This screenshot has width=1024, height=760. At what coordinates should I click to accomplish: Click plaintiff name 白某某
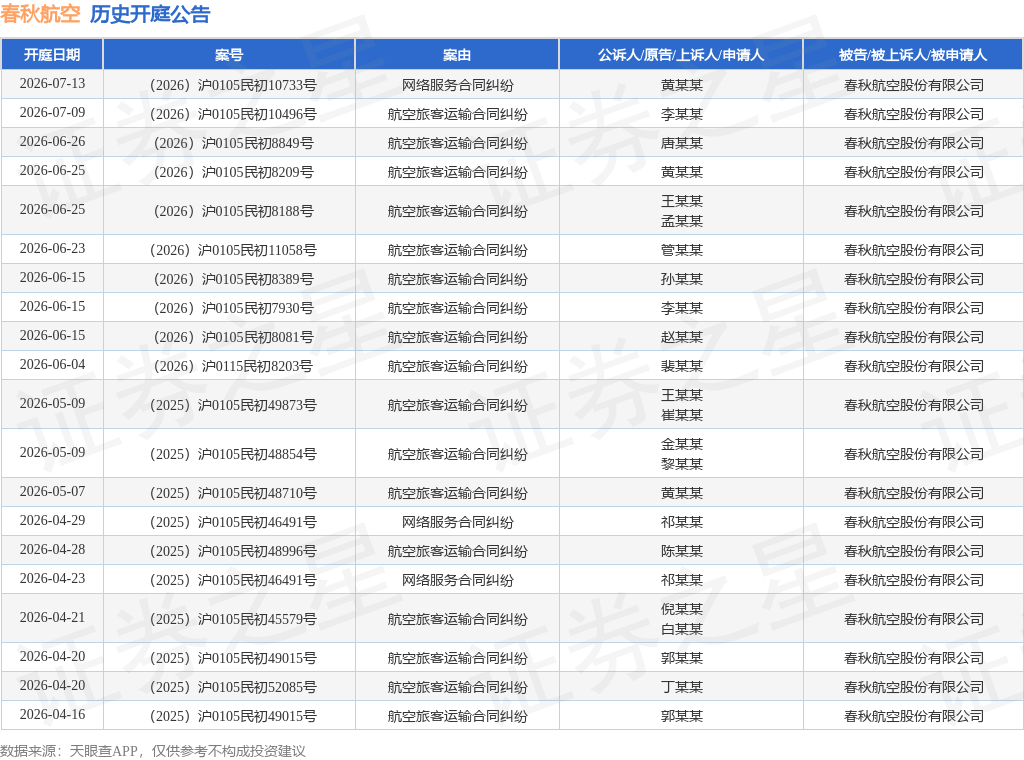[681, 629]
